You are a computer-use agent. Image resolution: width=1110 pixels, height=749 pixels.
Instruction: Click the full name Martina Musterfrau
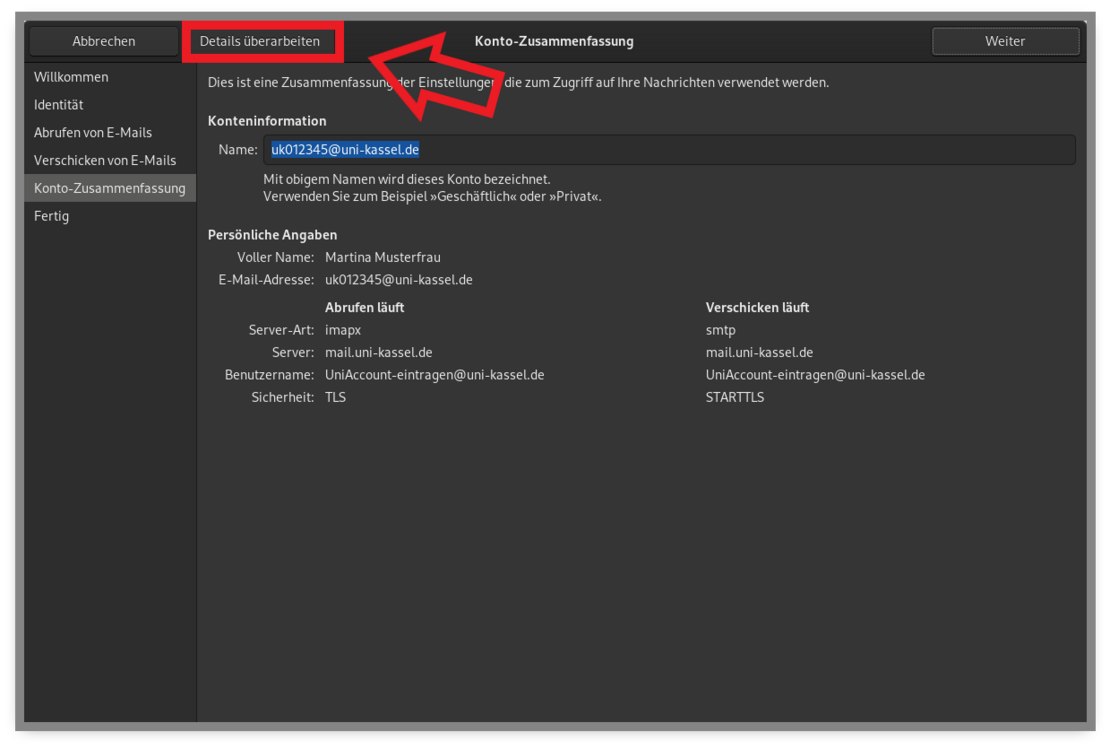(383, 258)
